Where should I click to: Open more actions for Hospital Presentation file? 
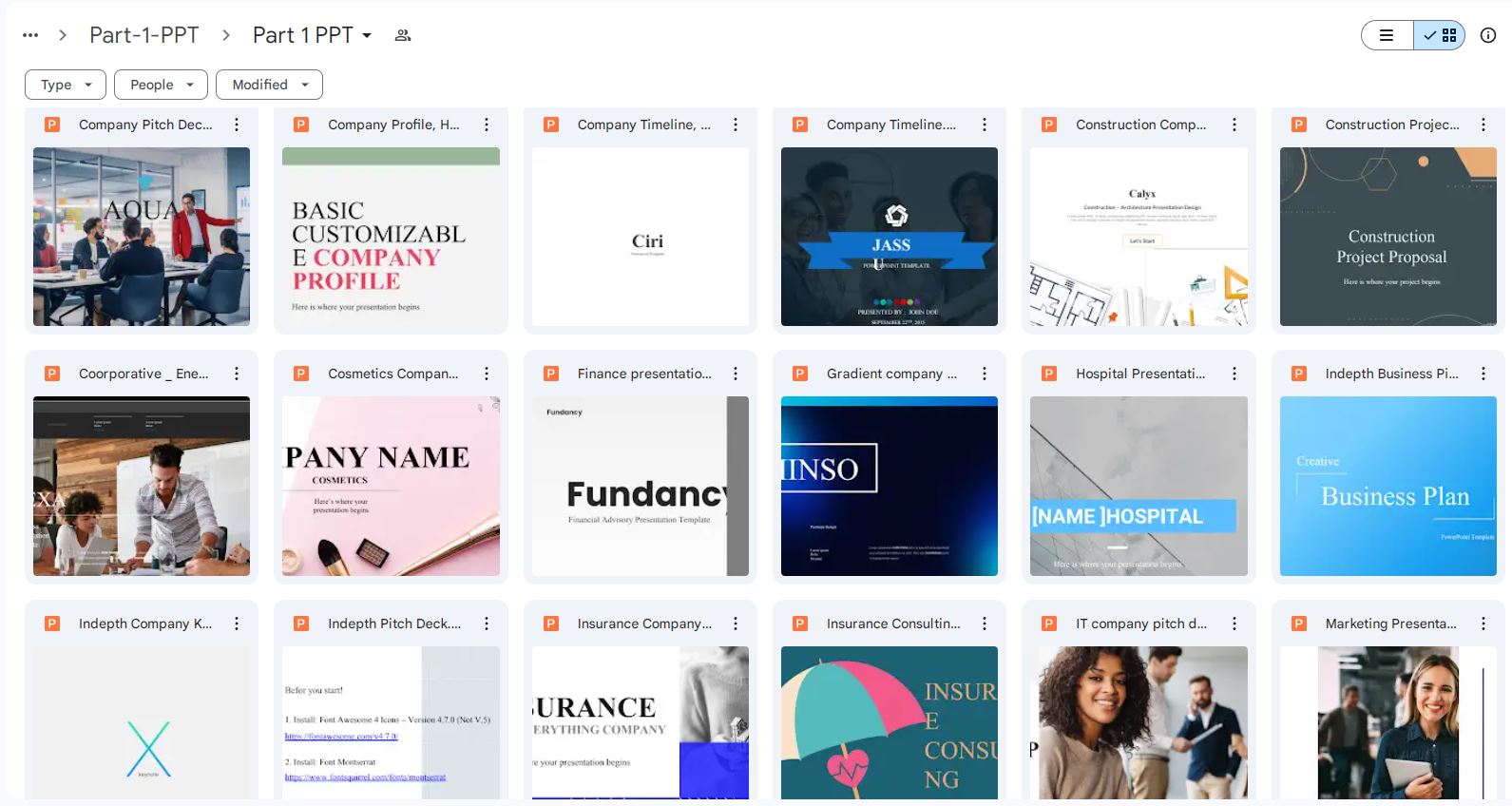pos(1234,374)
